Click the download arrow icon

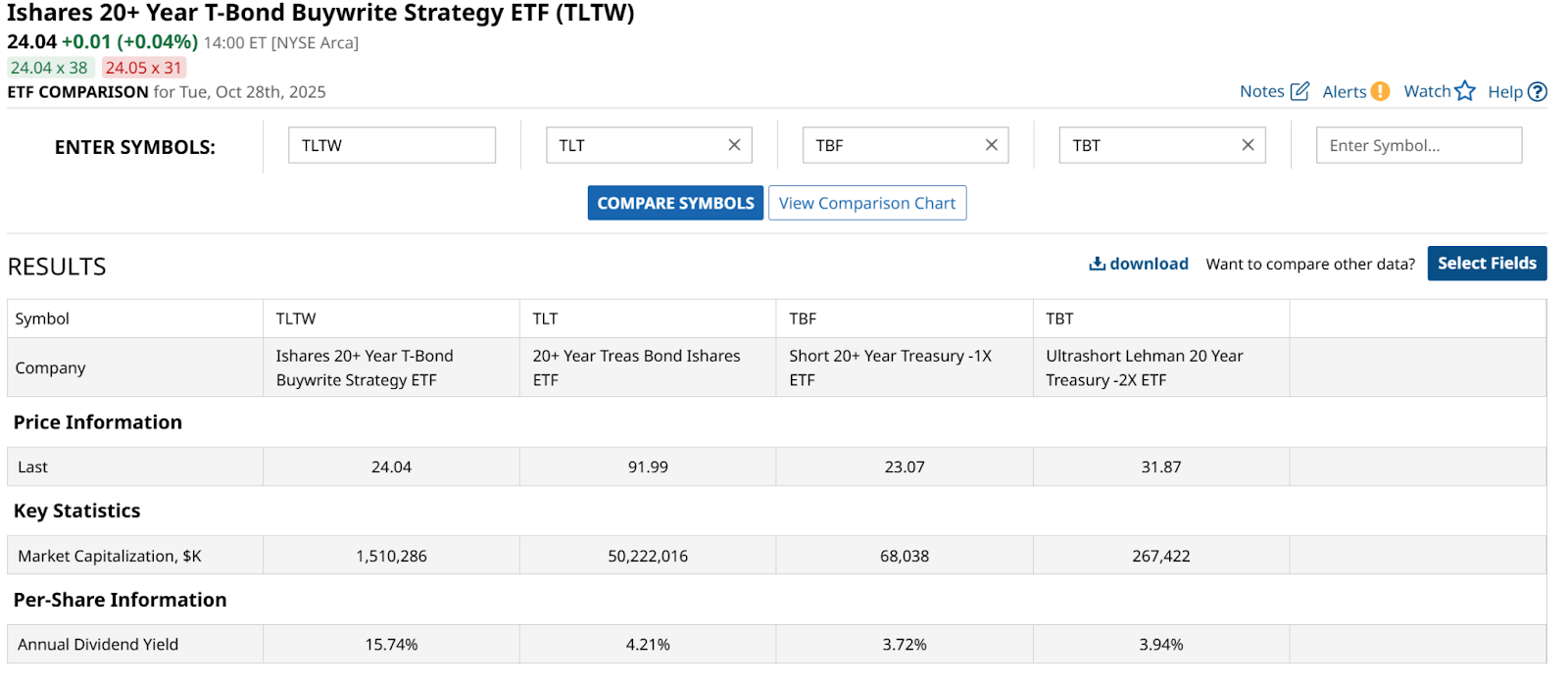click(1098, 264)
